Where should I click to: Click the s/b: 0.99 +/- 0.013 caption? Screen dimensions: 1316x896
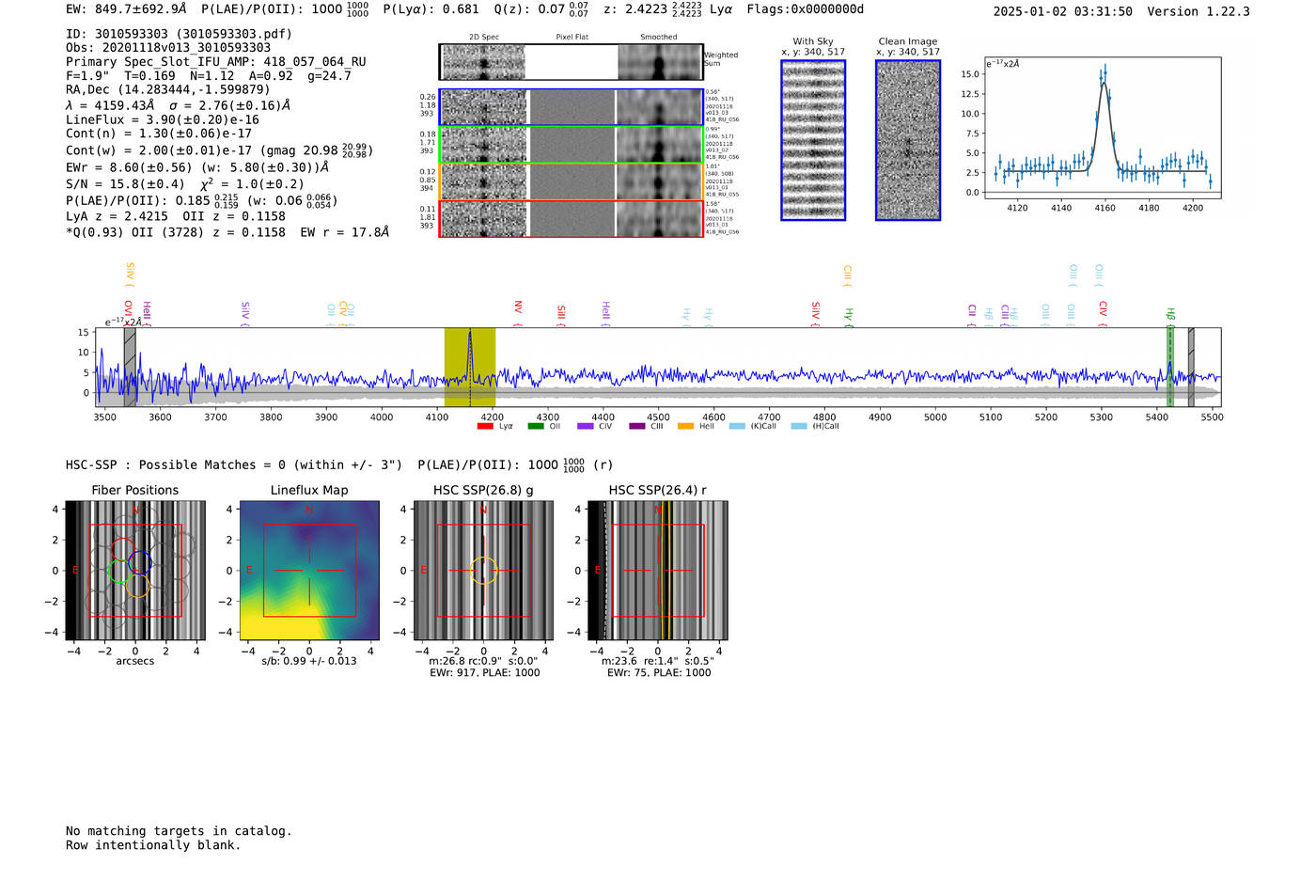pyautogui.click(x=309, y=661)
